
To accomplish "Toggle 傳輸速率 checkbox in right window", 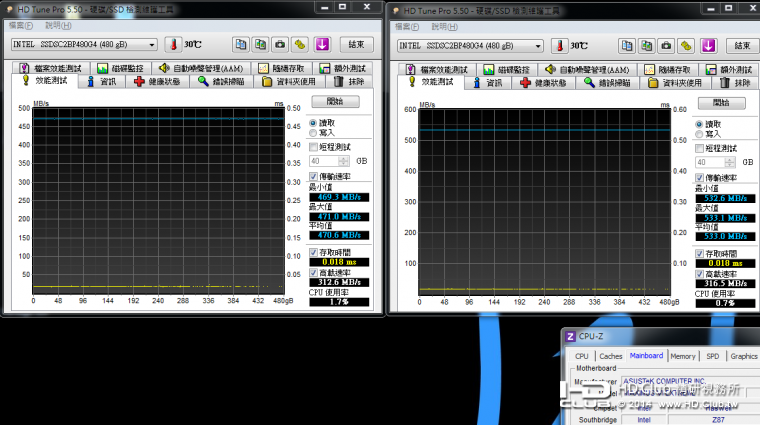I will (699, 178).
